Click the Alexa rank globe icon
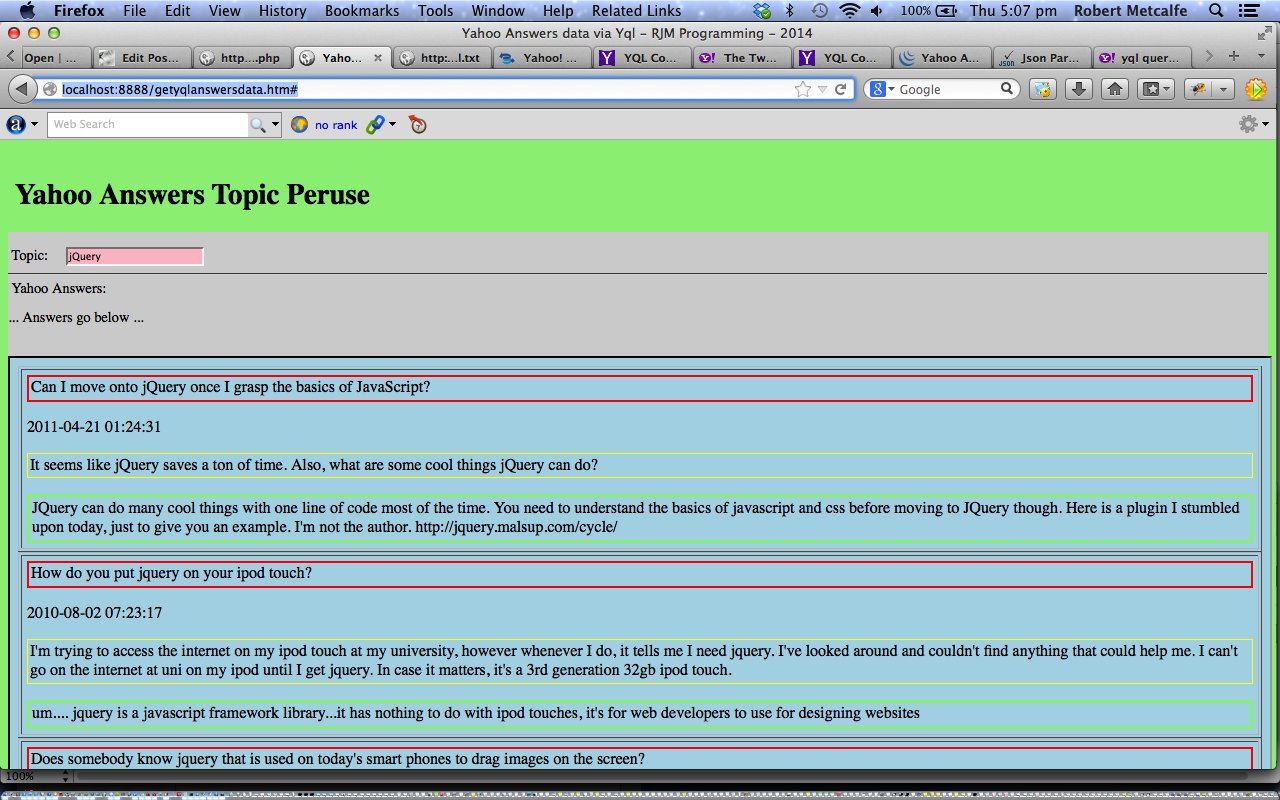Screen dimensions: 1280x800 coord(299,124)
